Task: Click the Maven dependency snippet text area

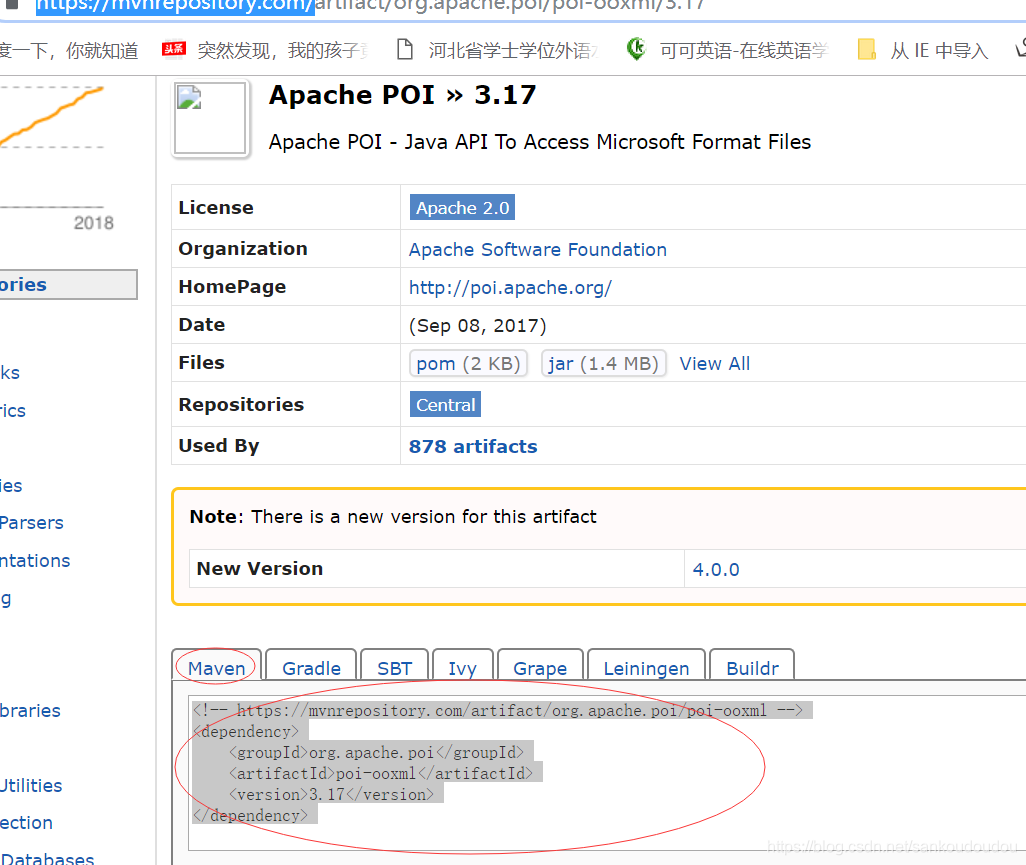Action: (607, 773)
